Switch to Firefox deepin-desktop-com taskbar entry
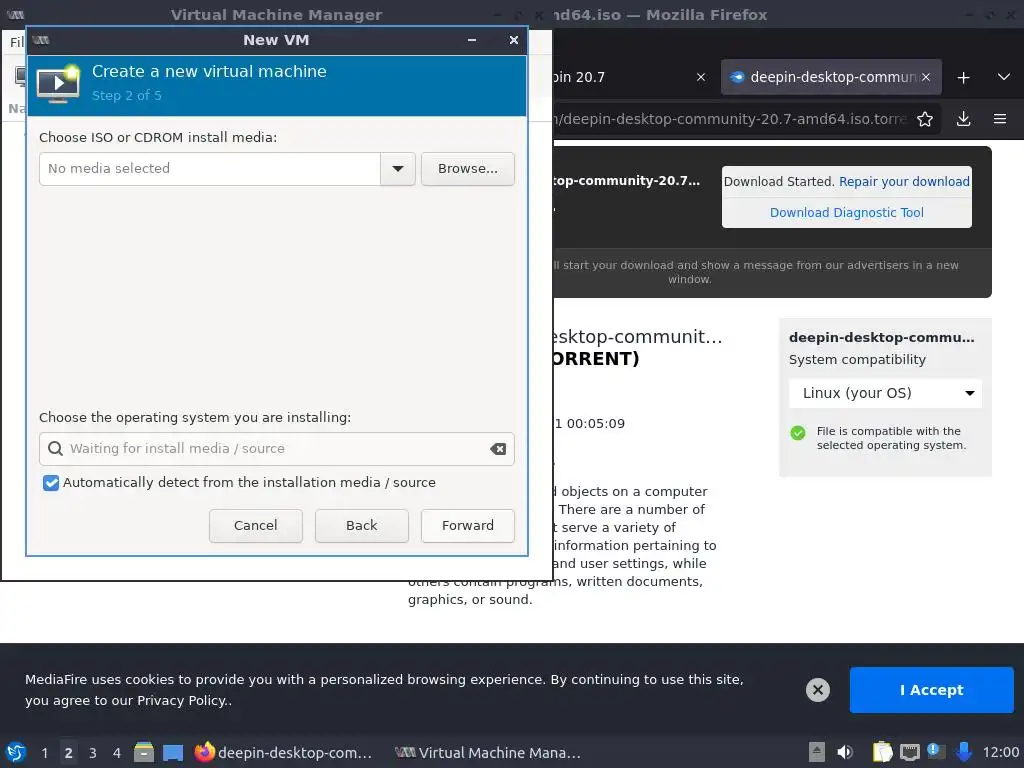The width and height of the screenshot is (1024, 768). (x=283, y=752)
